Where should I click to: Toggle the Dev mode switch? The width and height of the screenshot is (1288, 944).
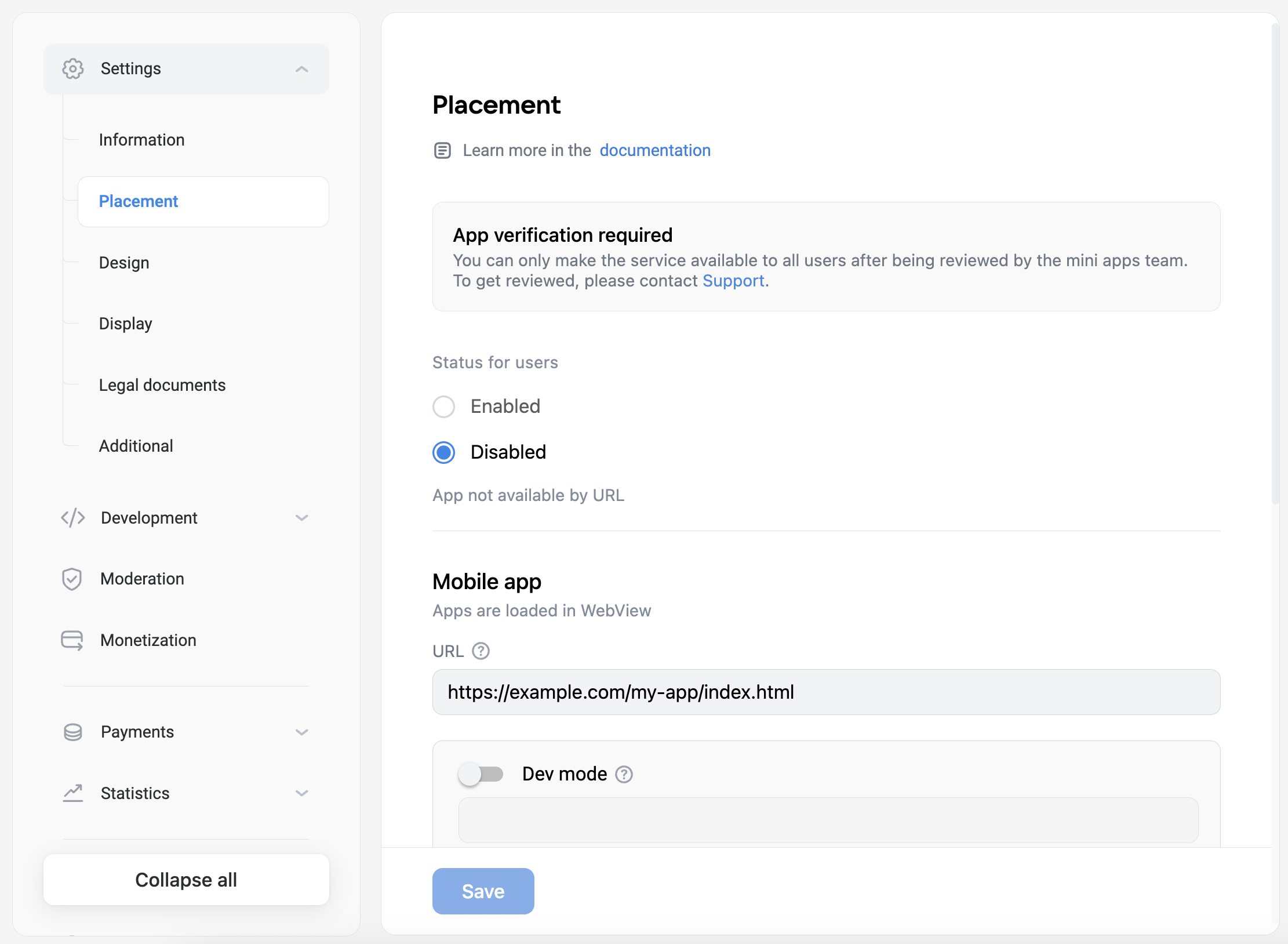click(x=481, y=774)
